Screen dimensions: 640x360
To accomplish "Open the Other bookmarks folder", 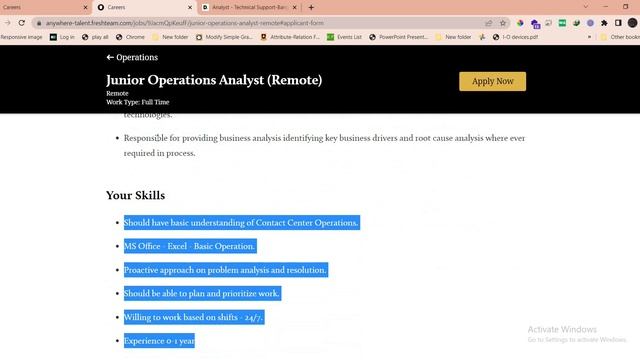I will click(x=620, y=37).
